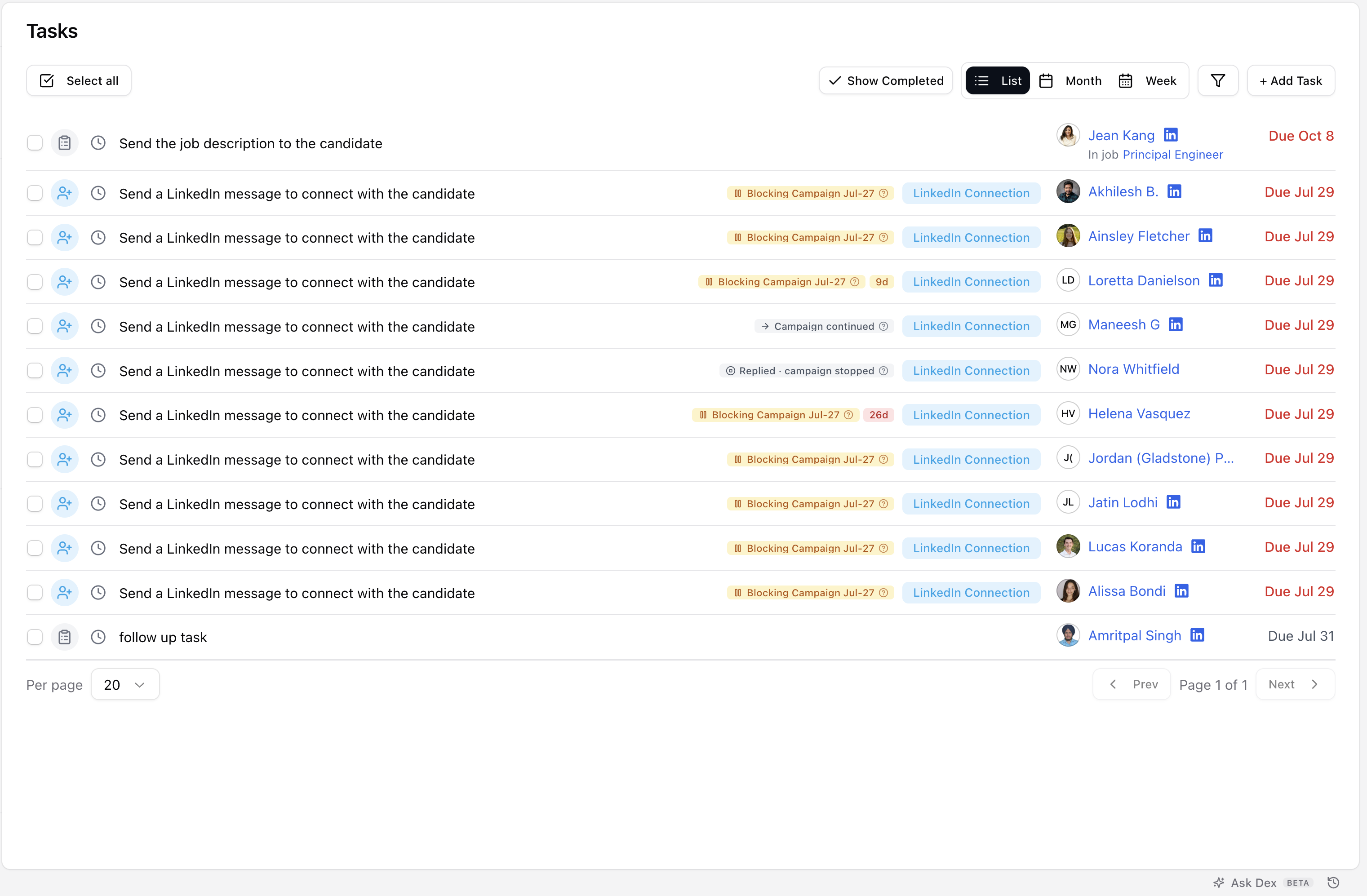
Task: Click LinkedIn icon beside Alissa Bondi
Action: click(1181, 590)
